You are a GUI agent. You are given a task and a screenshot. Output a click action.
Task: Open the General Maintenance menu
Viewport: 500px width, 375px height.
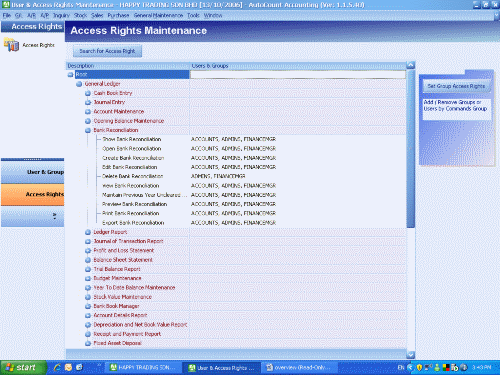pyautogui.click(x=158, y=15)
